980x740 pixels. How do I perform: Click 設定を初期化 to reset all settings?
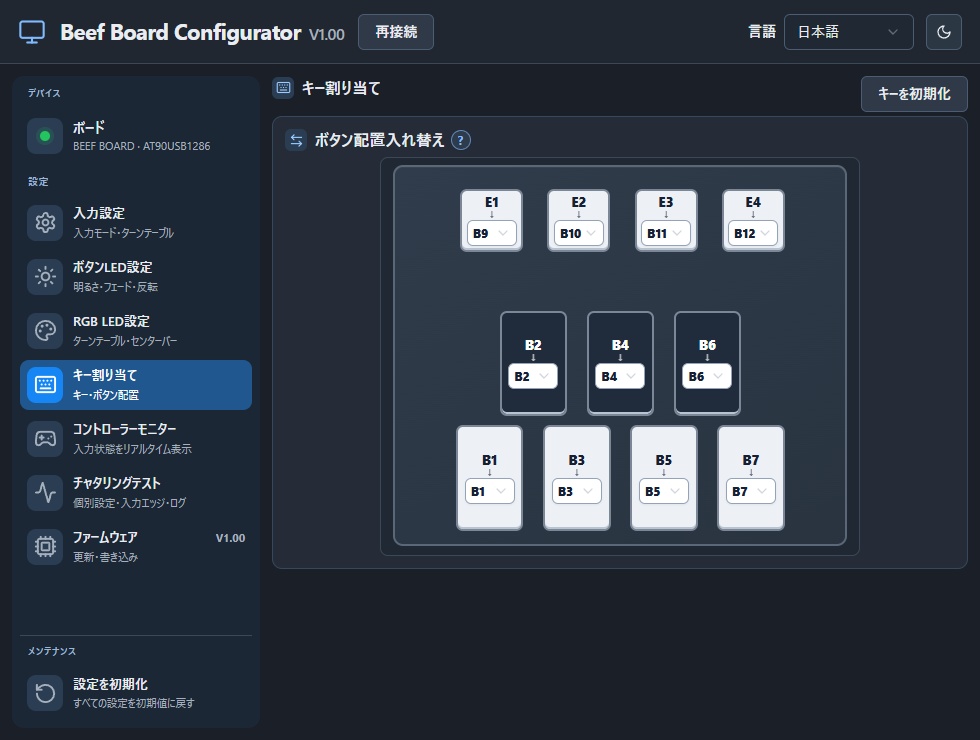[x=136, y=693]
